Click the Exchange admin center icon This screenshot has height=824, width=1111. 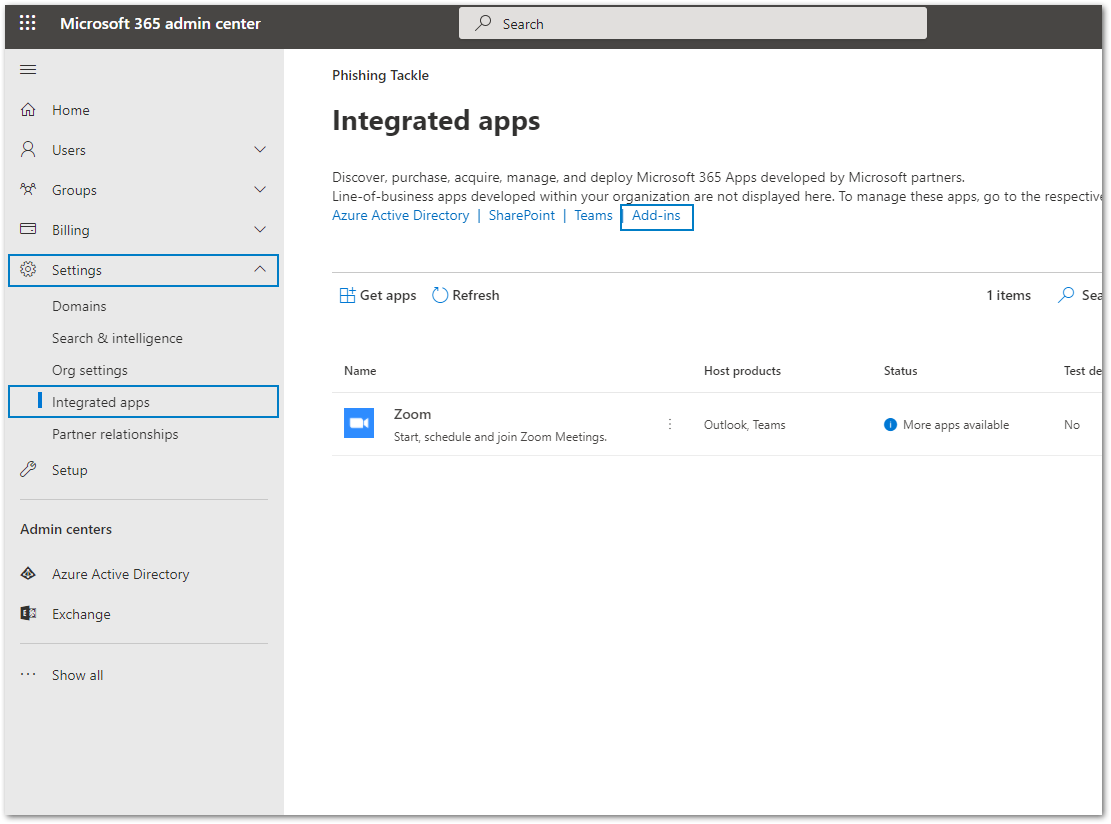pos(28,614)
